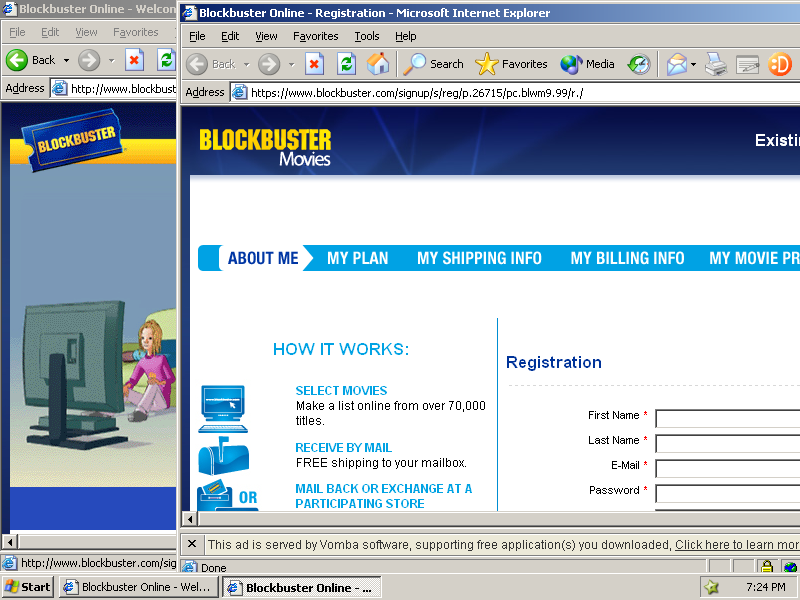
Task: Expand Mail options dropdown arrow
Action: 693,65
